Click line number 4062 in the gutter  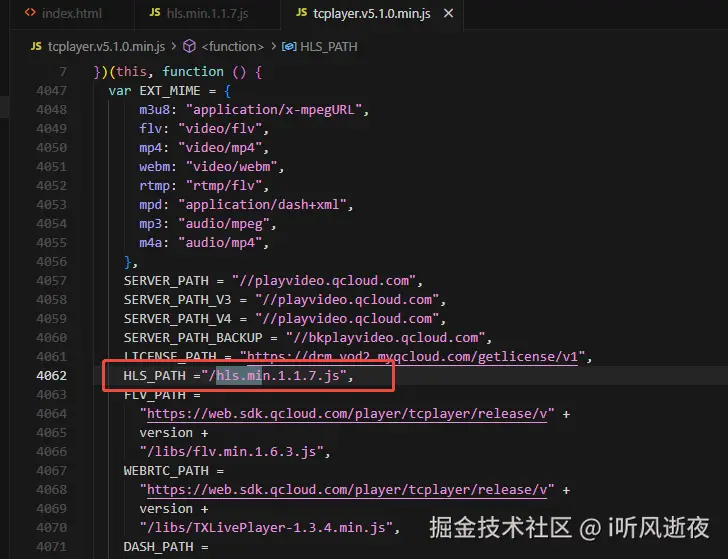point(52,376)
